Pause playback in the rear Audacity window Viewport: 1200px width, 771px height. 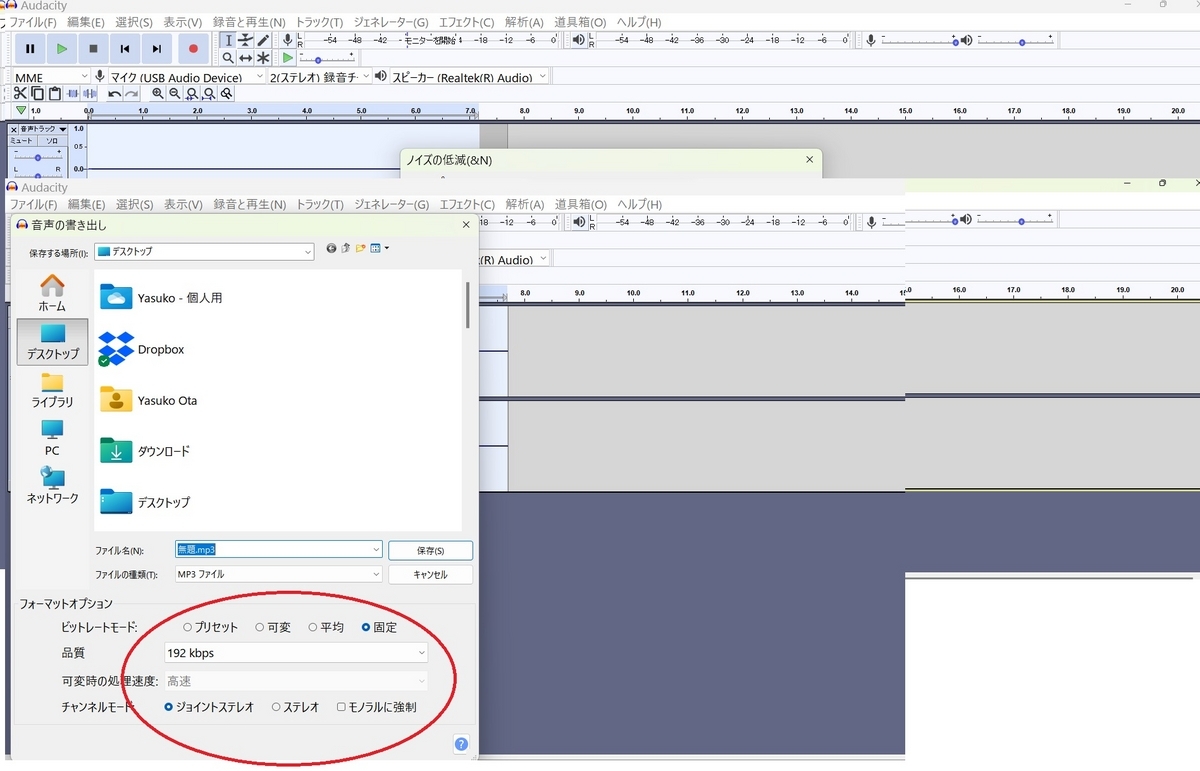click(30, 48)
